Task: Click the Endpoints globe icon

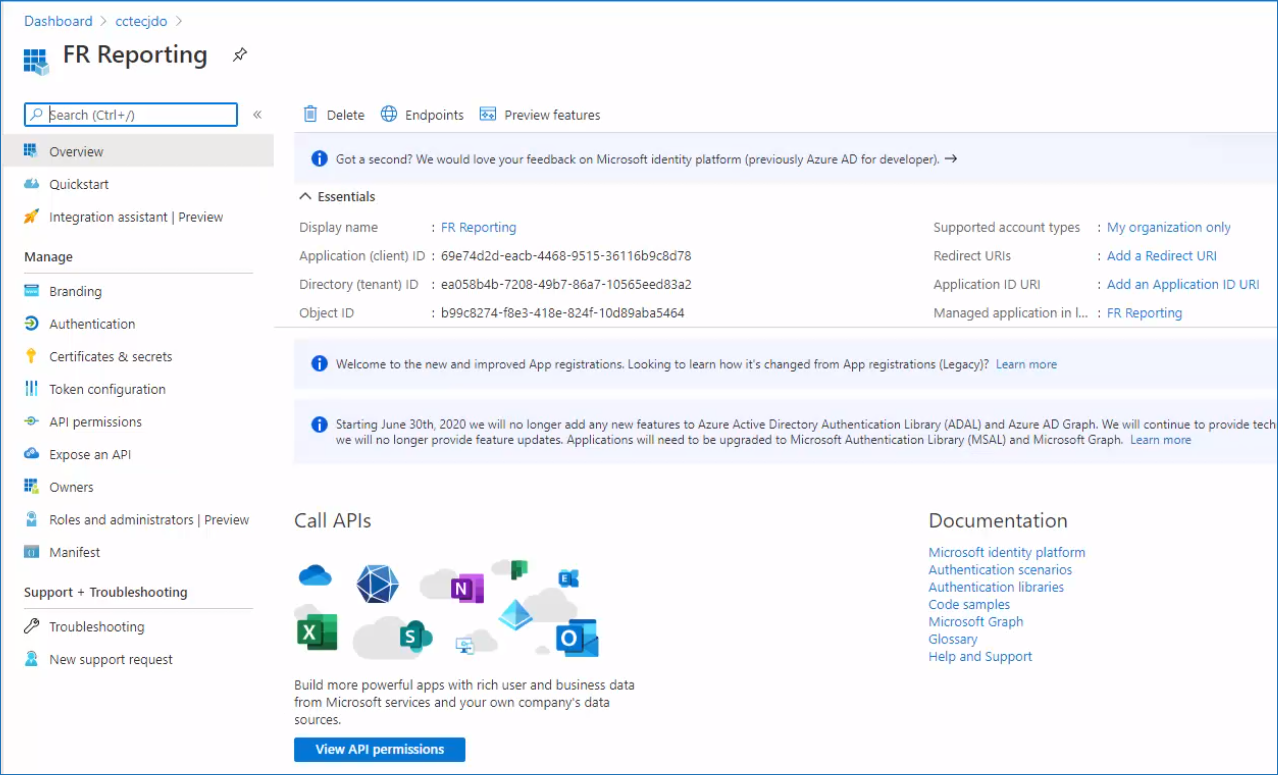Action: [x=389, y=115]
